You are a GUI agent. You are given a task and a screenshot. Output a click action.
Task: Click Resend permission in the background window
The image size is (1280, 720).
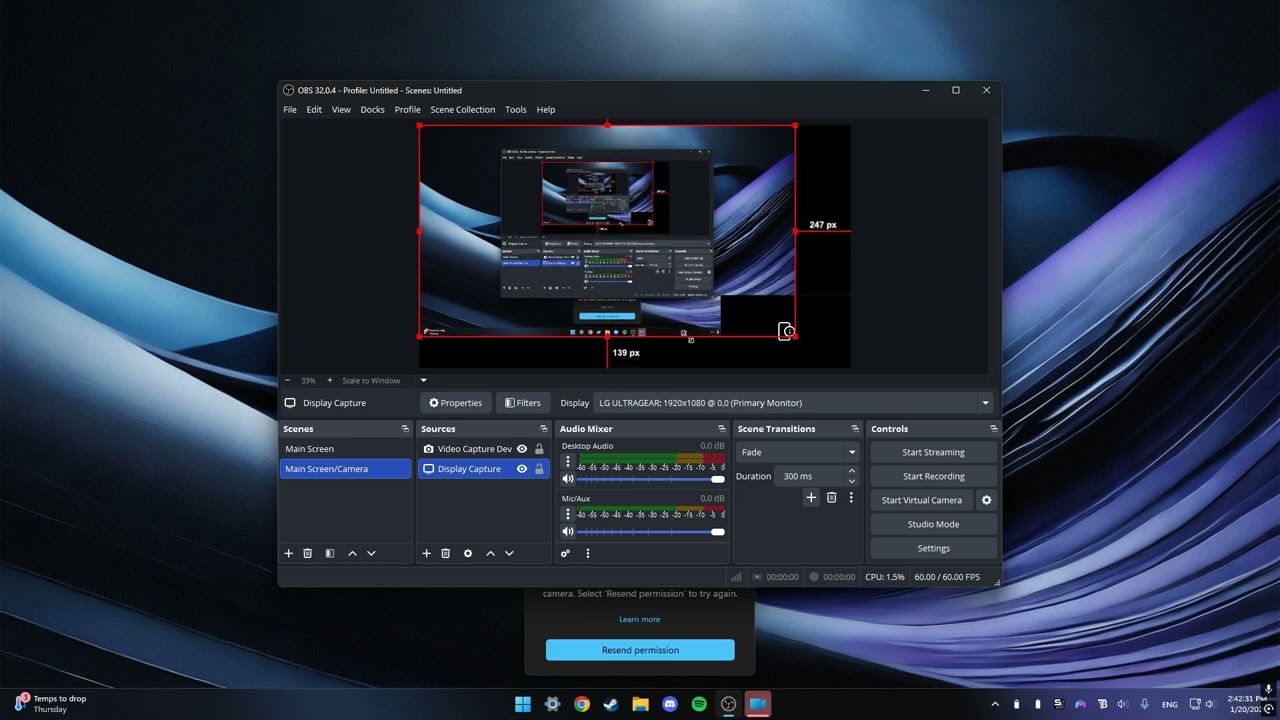click(640, 650)
